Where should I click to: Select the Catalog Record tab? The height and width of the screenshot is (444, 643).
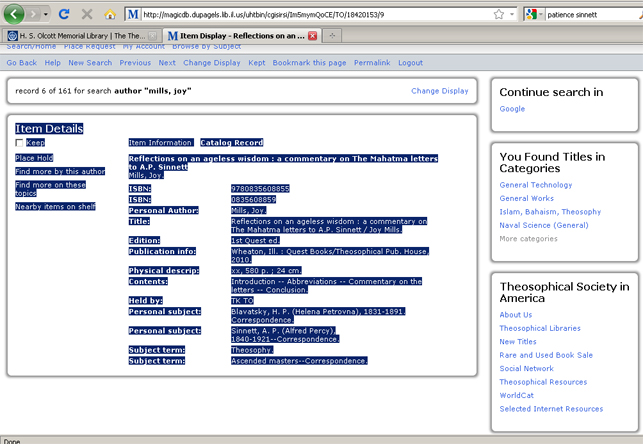232,143
